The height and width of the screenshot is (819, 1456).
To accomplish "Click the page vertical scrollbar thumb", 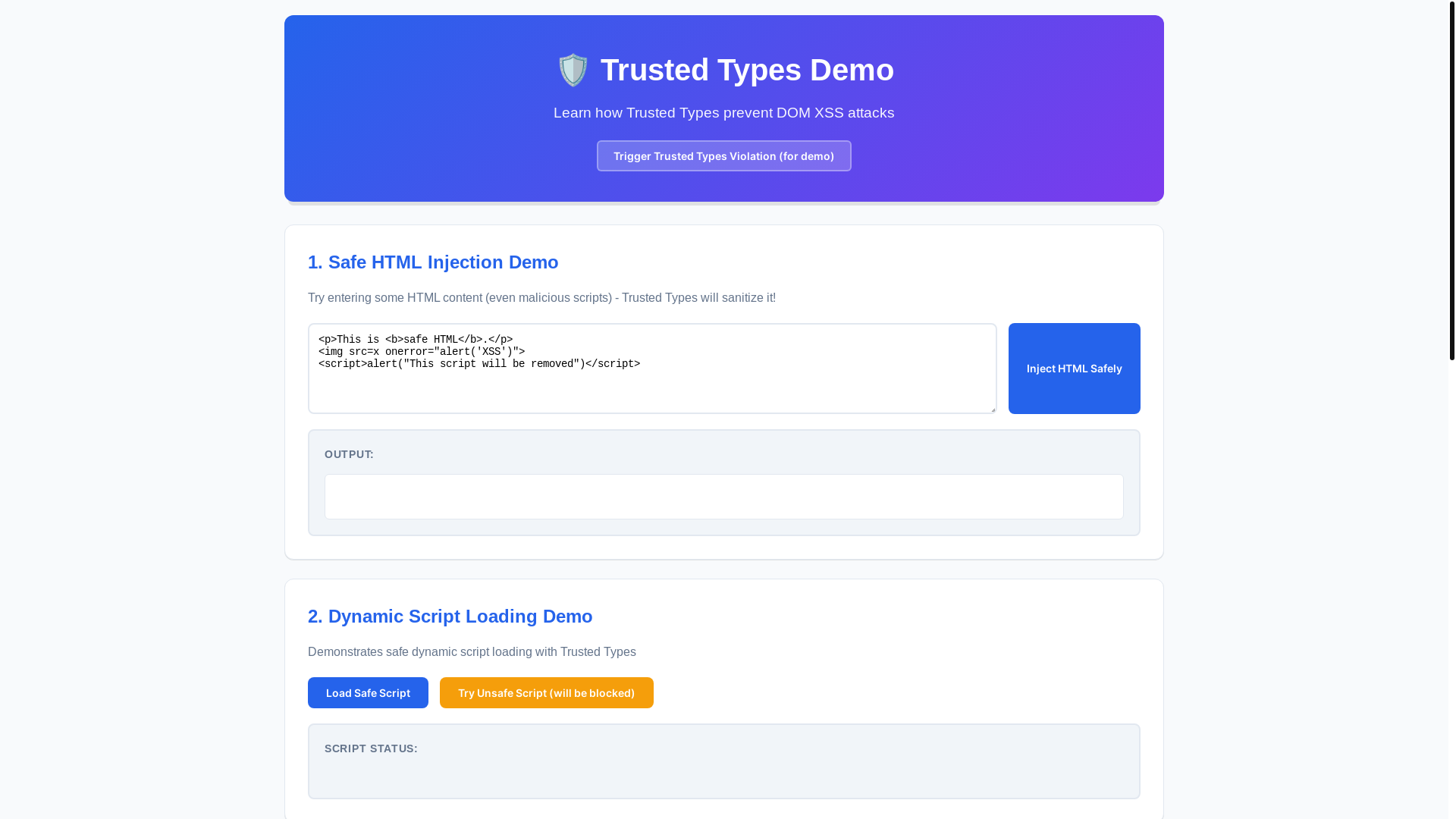I will 1451,180.
